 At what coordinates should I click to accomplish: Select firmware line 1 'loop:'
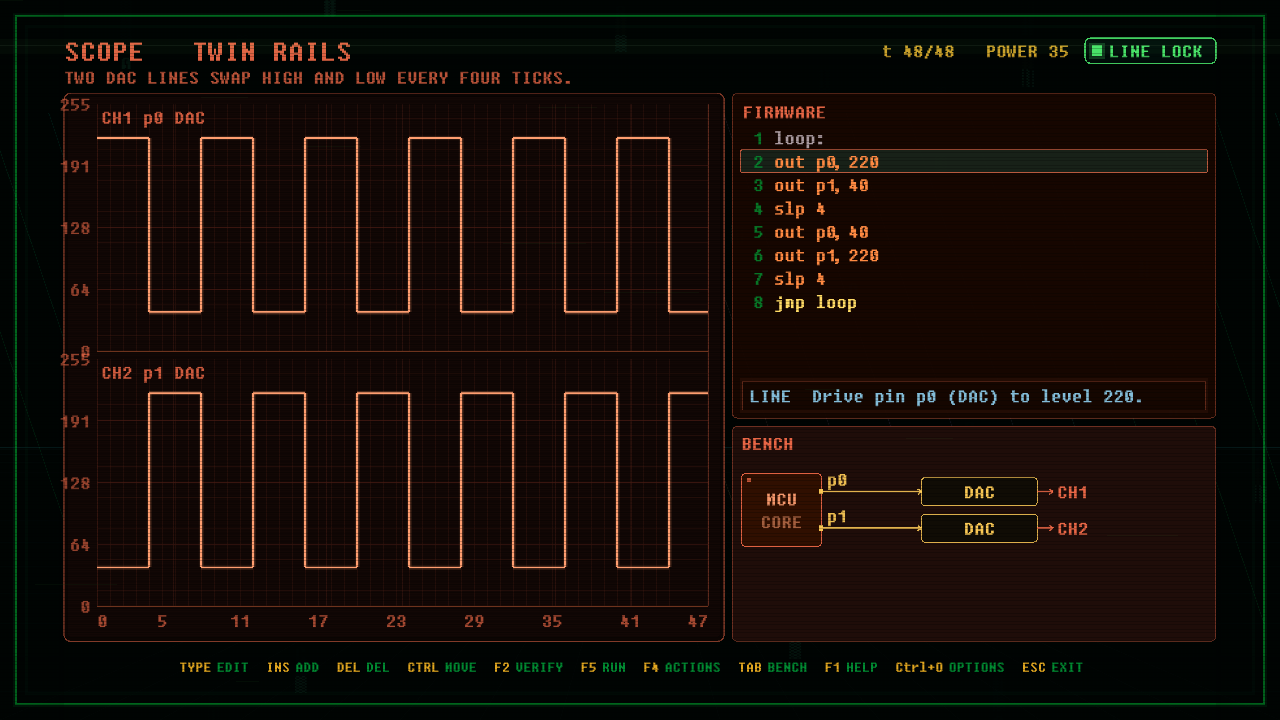974,139
